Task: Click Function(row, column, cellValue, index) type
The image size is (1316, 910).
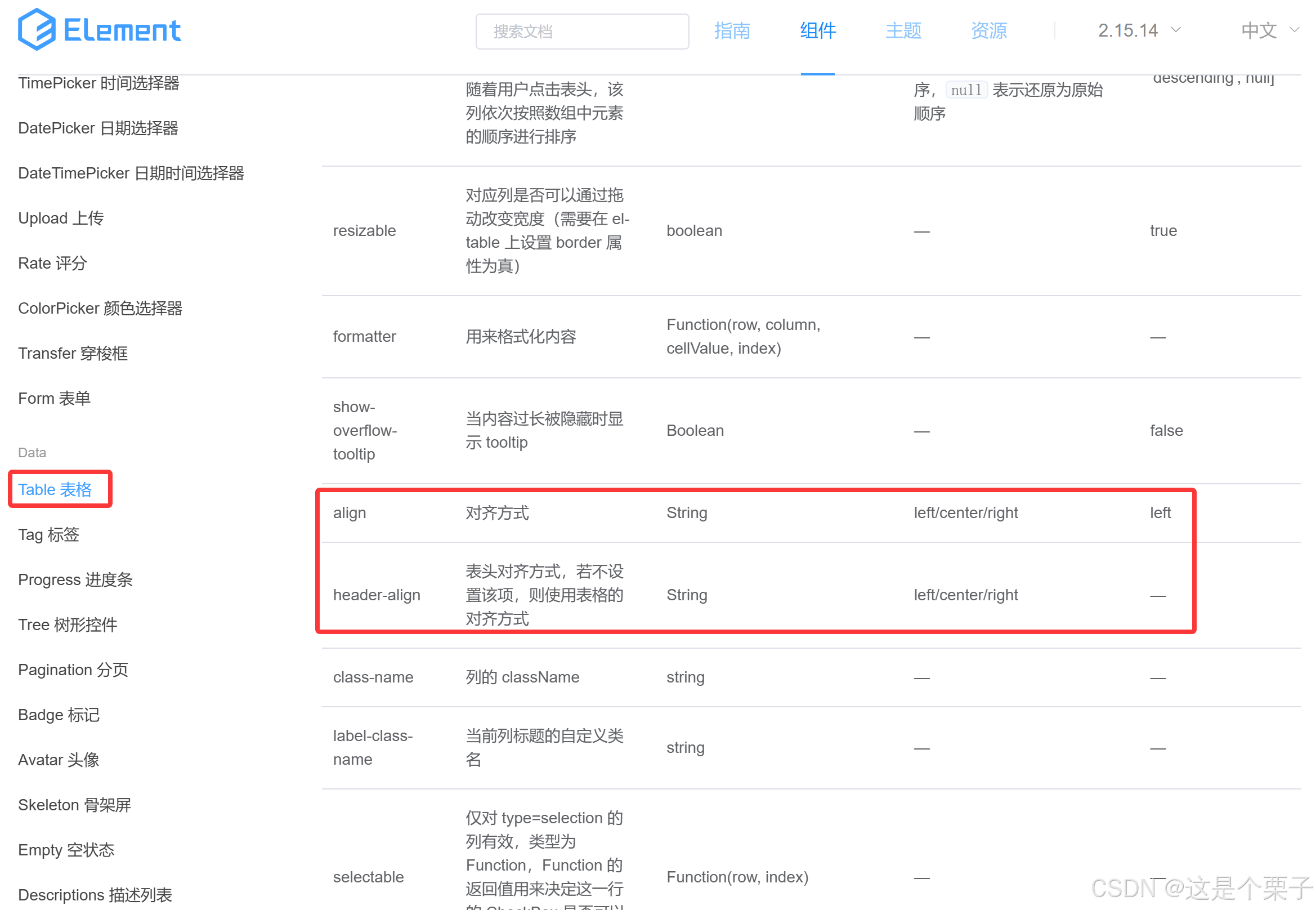Action: pos(744,337)
